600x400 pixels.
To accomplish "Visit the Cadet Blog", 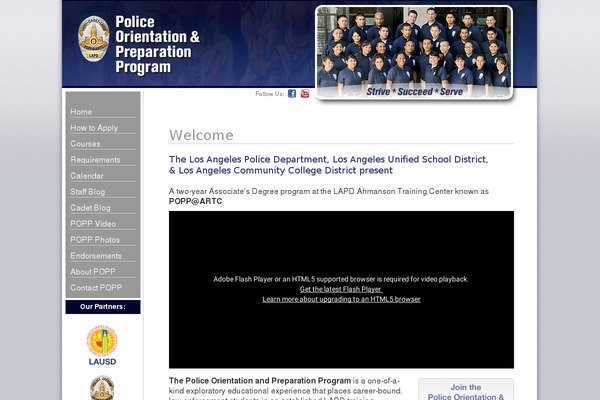I will (90, 208).
